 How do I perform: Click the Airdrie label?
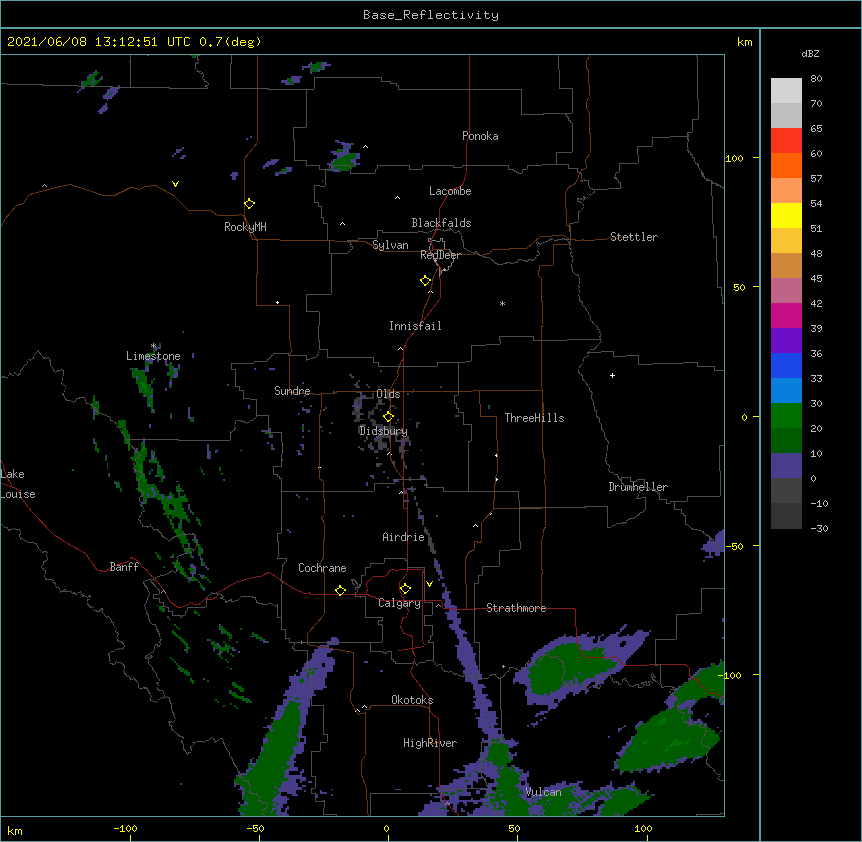(404, 537)
